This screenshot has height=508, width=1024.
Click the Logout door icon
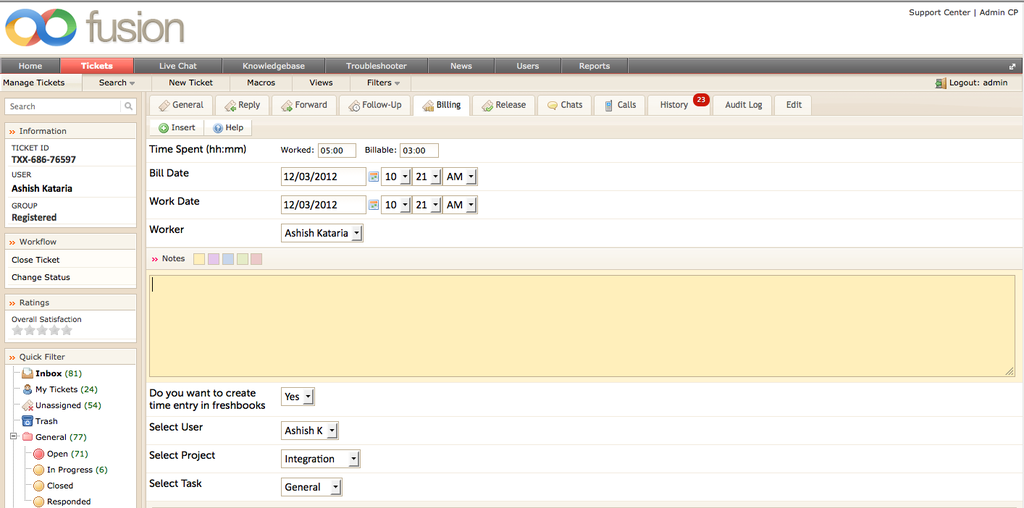coord(940,83)
